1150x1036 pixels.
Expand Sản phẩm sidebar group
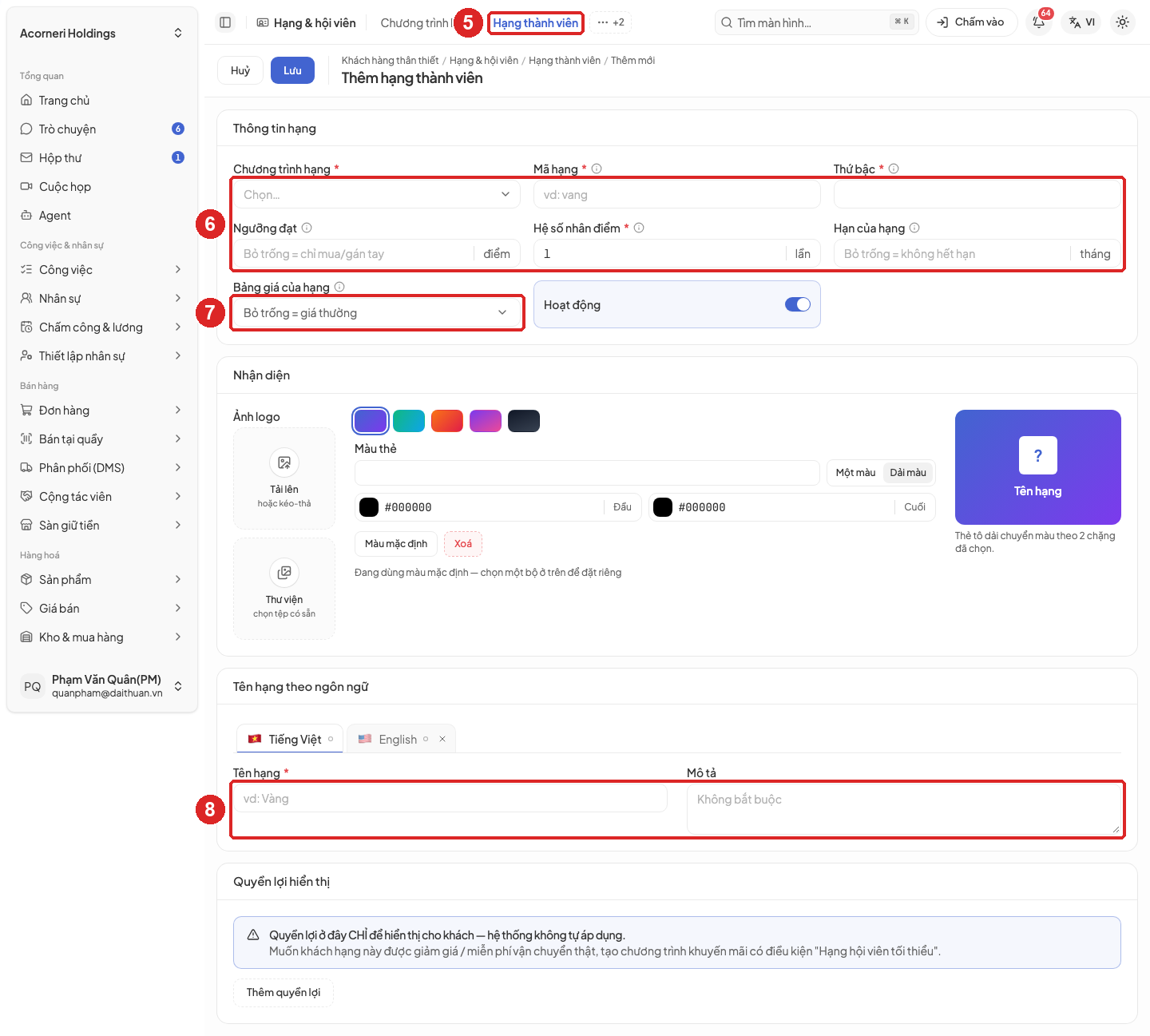click(x=102, y=580)
